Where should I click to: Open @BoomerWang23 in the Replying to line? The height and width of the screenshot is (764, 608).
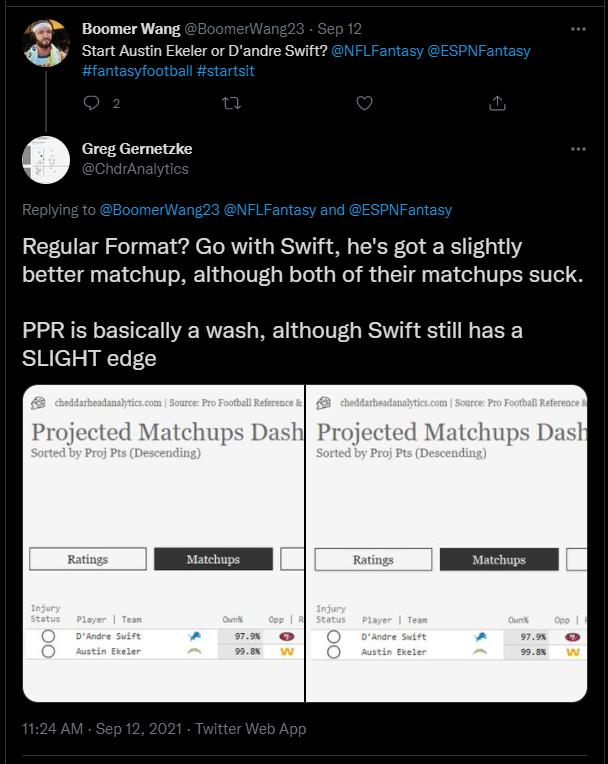160,210
